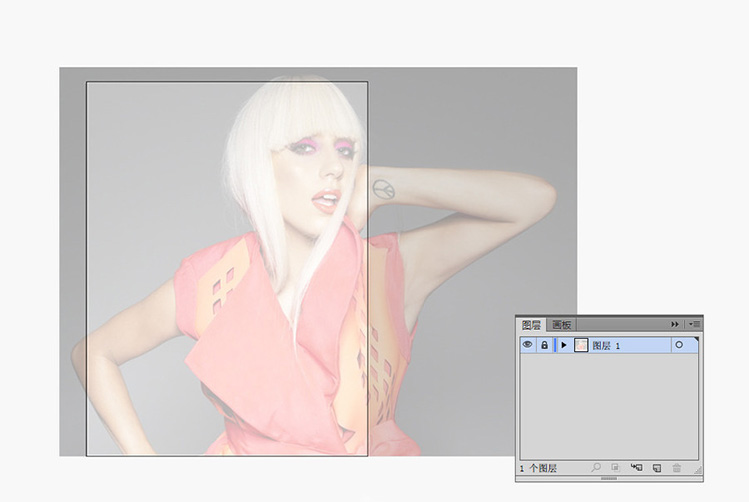Switch to the 画板 tab

561,325
